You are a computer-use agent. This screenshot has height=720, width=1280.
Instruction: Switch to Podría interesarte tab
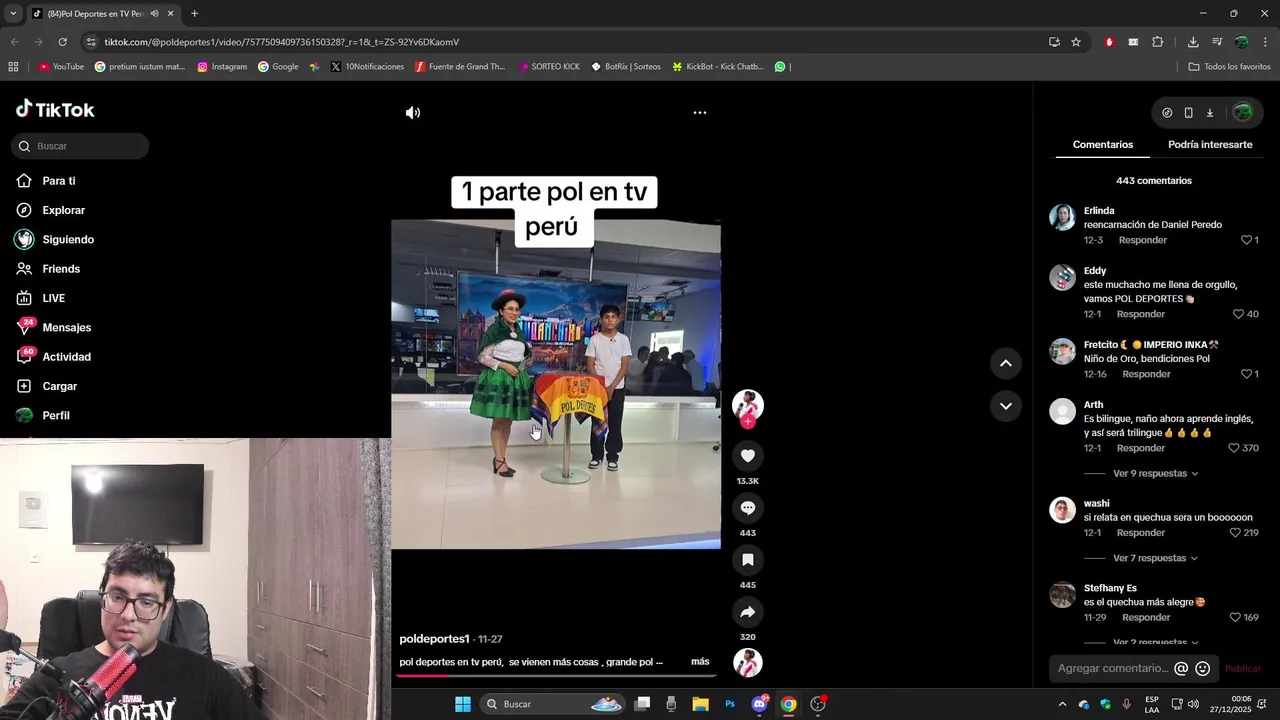1210,145
